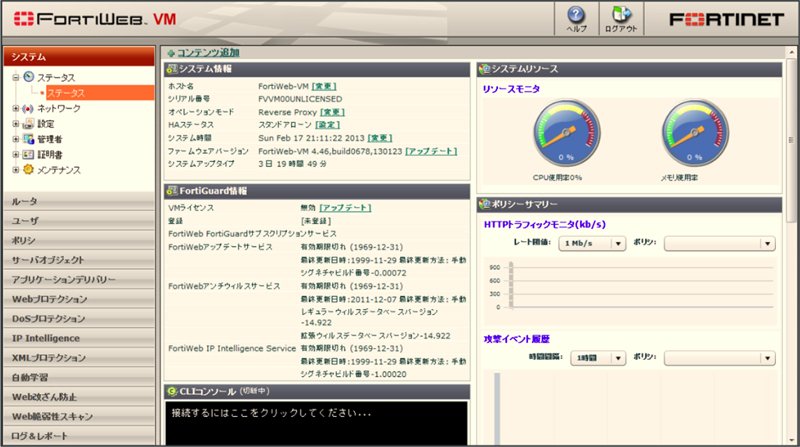The height and width of the screenshot is (447, 800).
Task: Open the DoSプロテクション menu
Action: [x=79, y=318]
